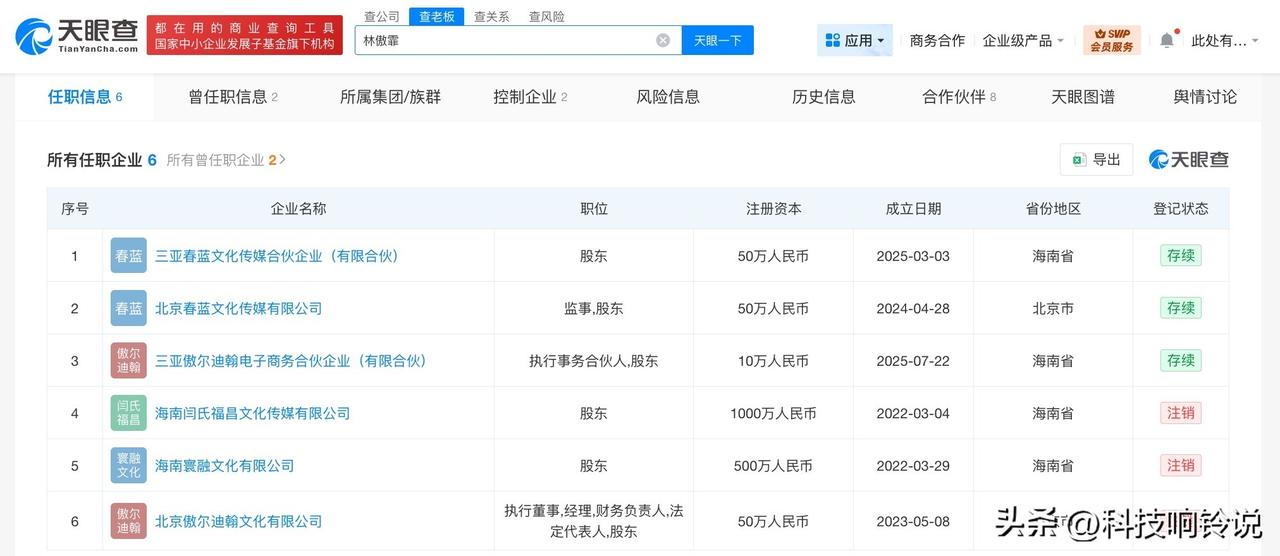Open 三亚春蓝文化传媒合伙企业（有限合伙） link
The width and height of the screenshot is (1280, 556).
point(277,256)
